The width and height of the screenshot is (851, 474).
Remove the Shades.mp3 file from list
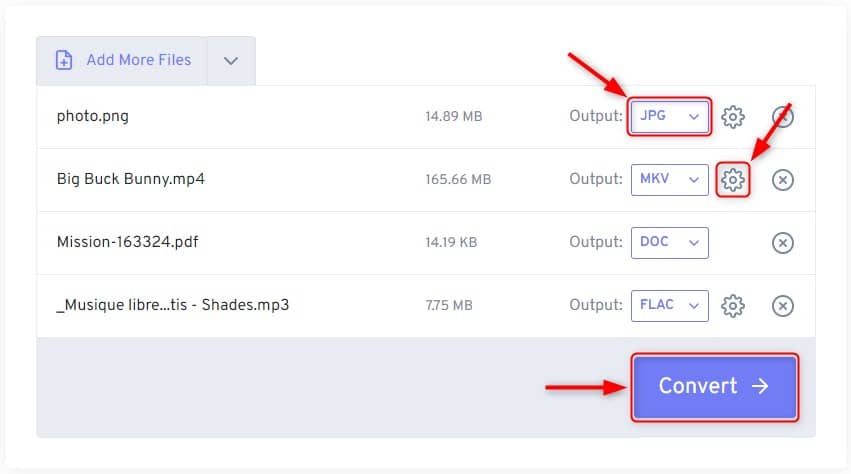click(783, 306)
